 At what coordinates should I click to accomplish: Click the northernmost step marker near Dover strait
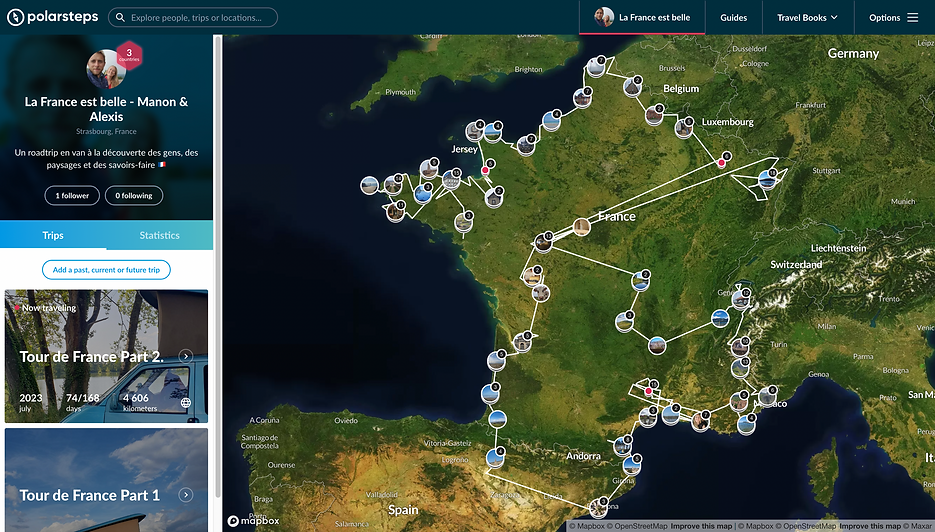tap(595, 67)
